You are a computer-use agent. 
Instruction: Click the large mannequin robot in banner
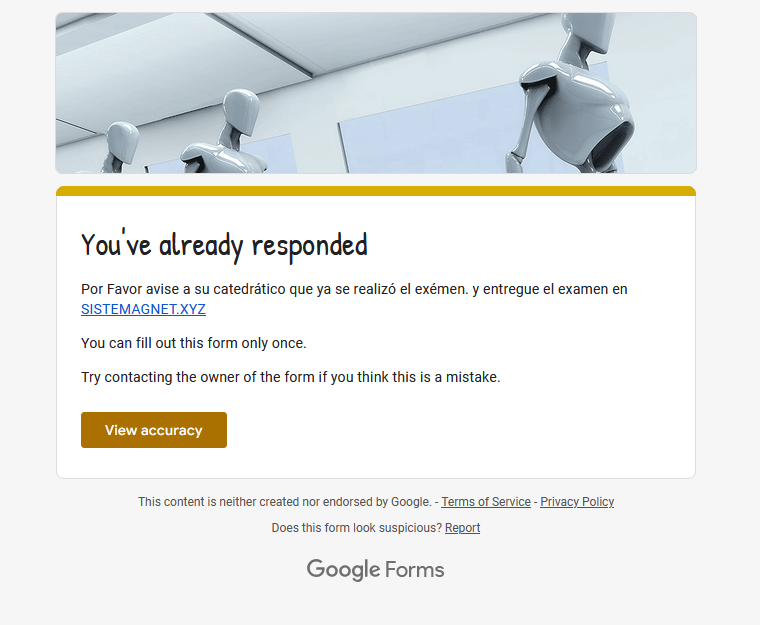pyautogui.click(x=572, y=95)
